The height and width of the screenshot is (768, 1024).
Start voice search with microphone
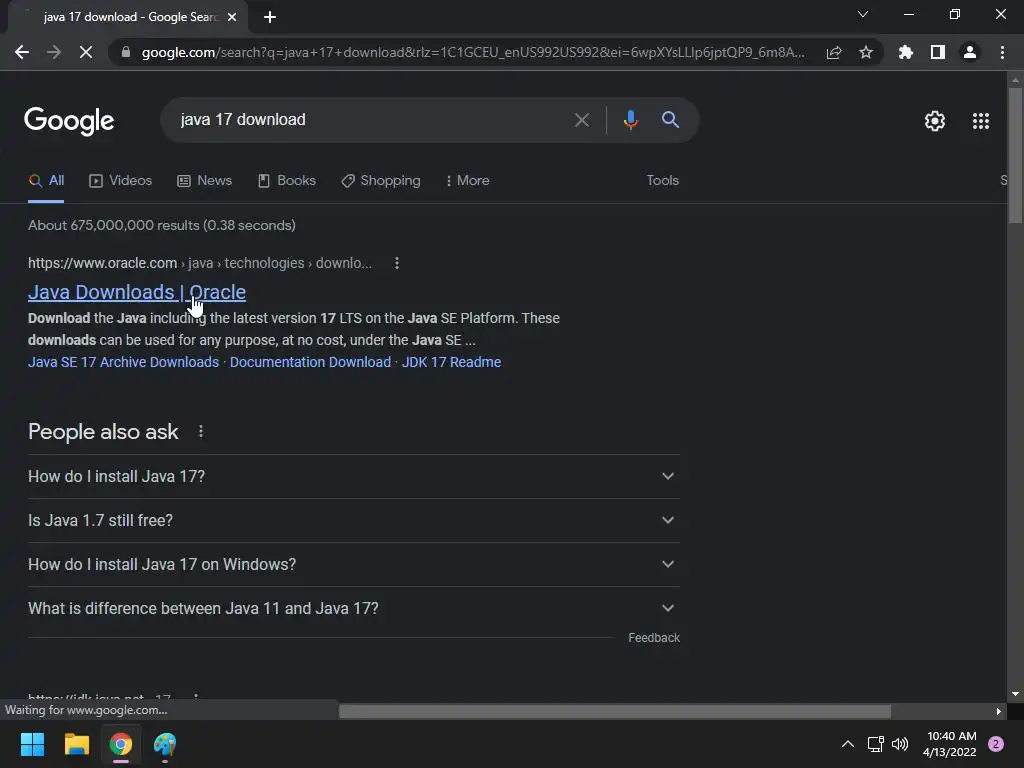(x=630, y=120)
